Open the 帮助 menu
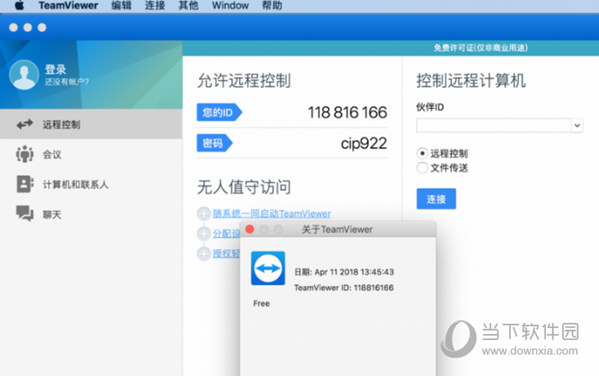The height and width of the screenshot is (376, 599). coord(272,5)
